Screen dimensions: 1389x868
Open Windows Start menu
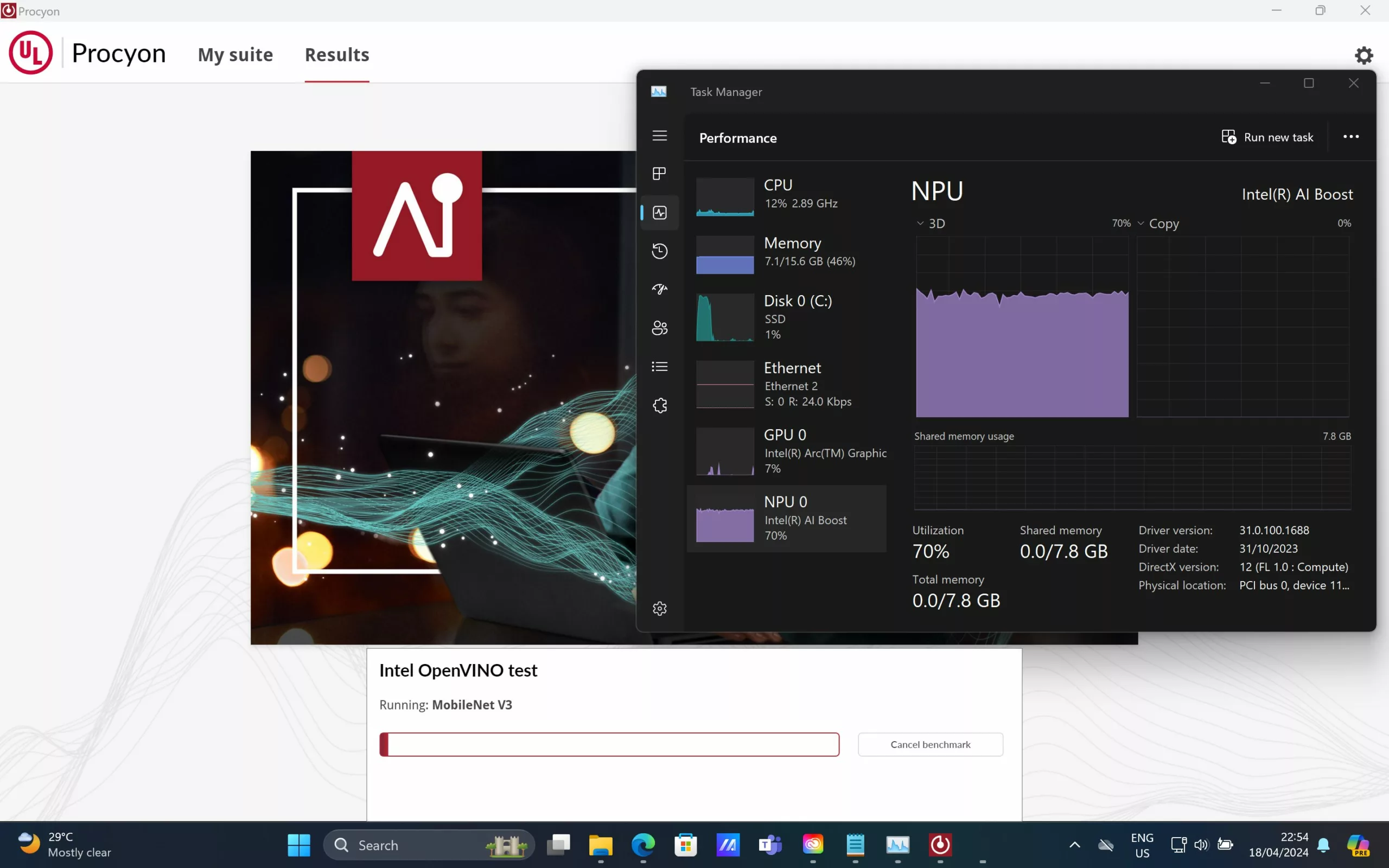(x=298, y=845)
